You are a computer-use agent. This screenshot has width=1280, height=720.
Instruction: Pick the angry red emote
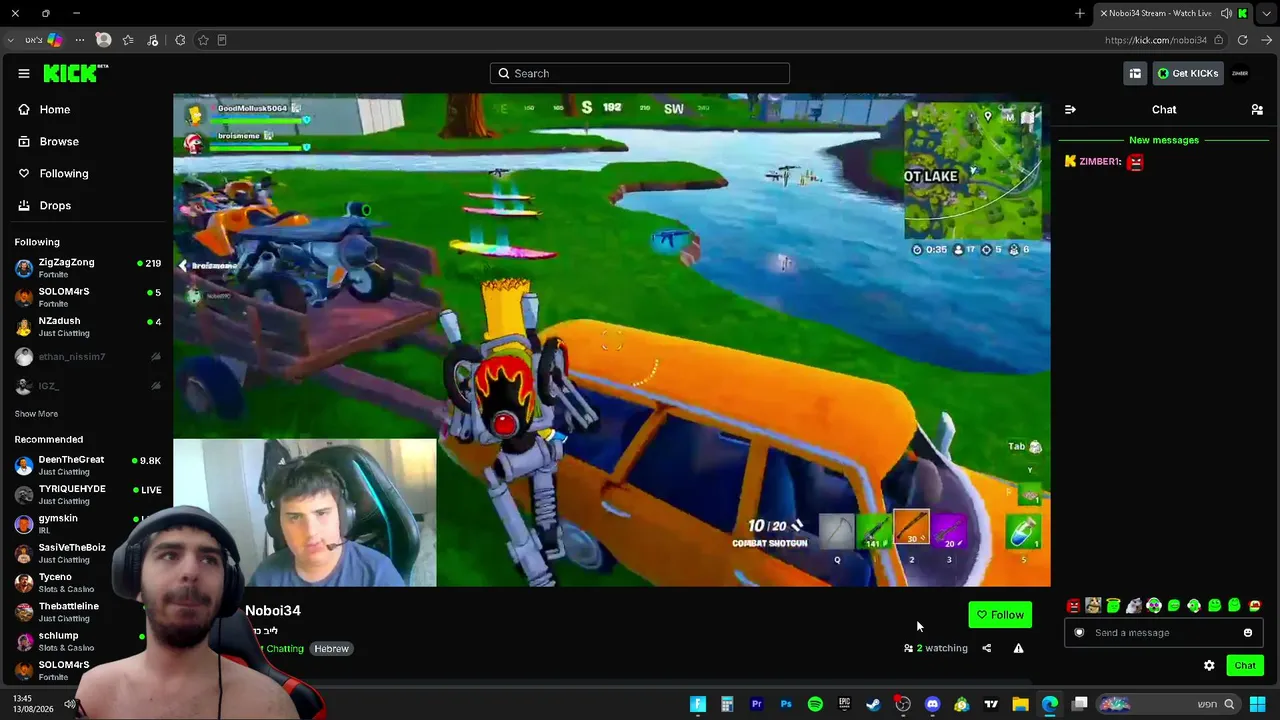click(1073, 605)
